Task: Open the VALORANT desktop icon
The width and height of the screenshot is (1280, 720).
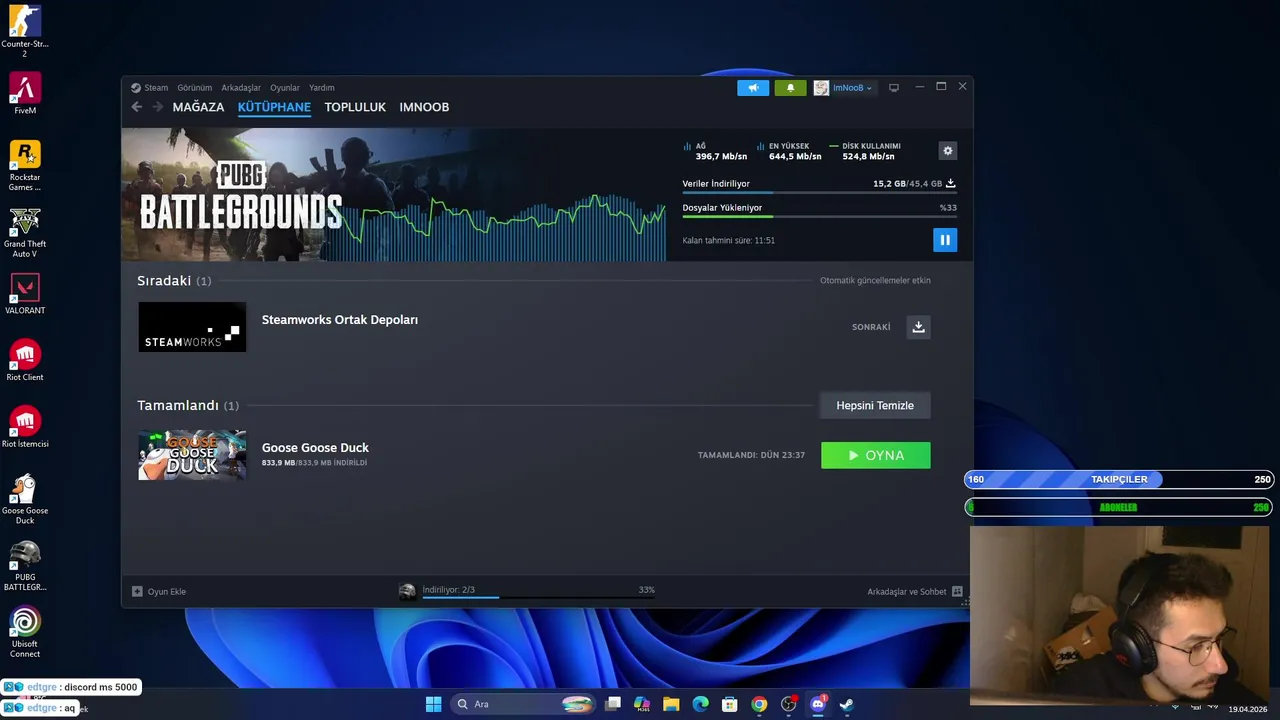Action: pos(25,294)
